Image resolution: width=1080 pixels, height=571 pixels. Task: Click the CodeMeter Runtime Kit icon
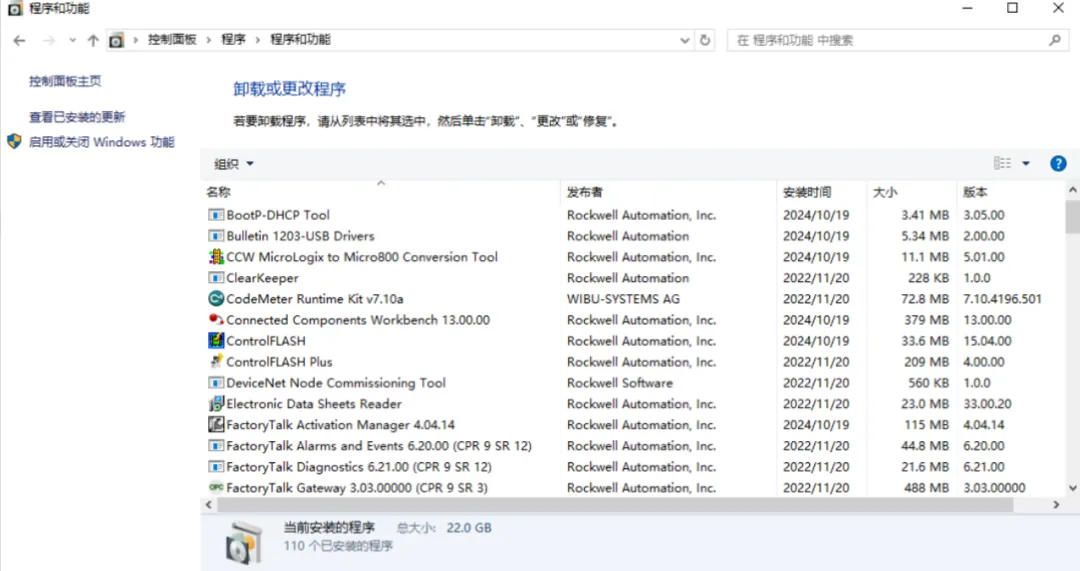(216, 299)
